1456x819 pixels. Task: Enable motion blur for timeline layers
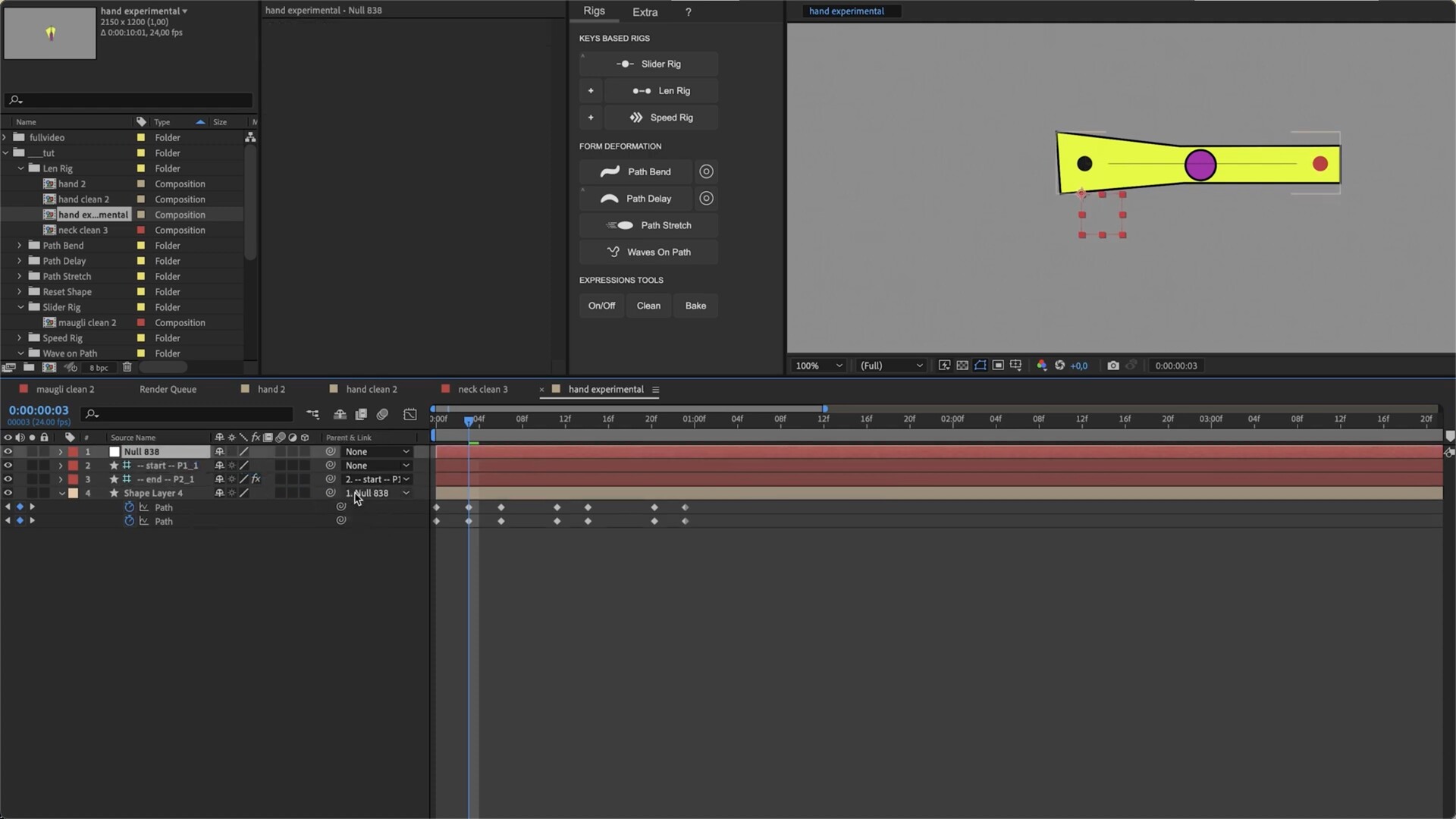[x=382, y=414]
